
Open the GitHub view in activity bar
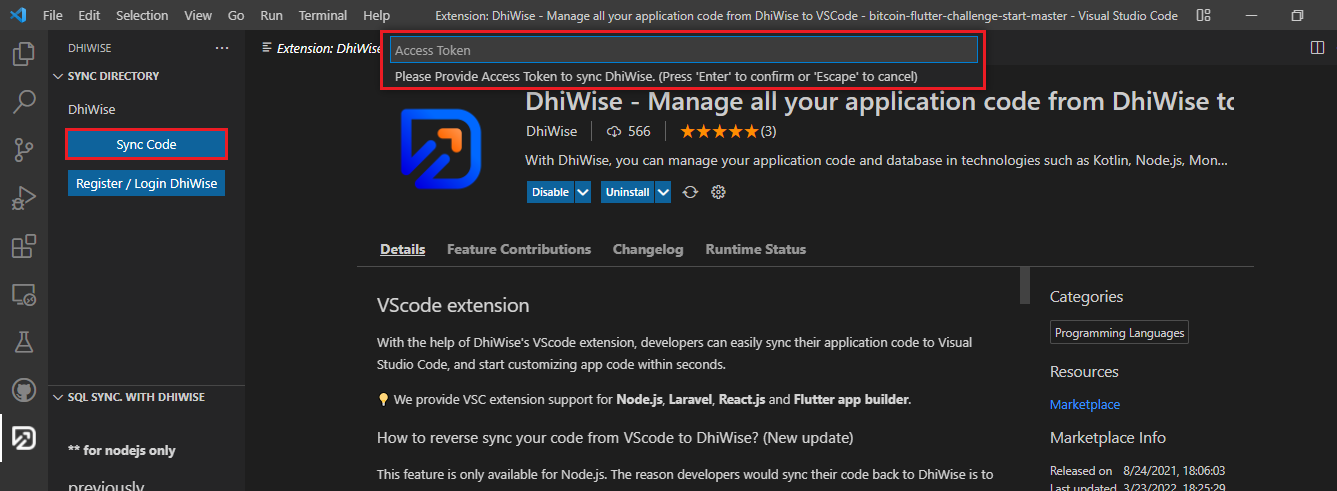[24, 390]
